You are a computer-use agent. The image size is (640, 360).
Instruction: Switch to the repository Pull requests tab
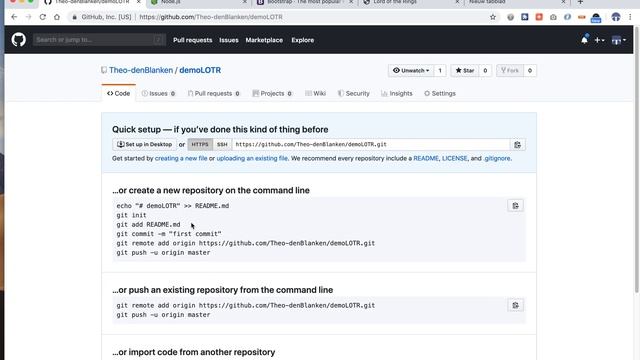[x=213, y=93]
